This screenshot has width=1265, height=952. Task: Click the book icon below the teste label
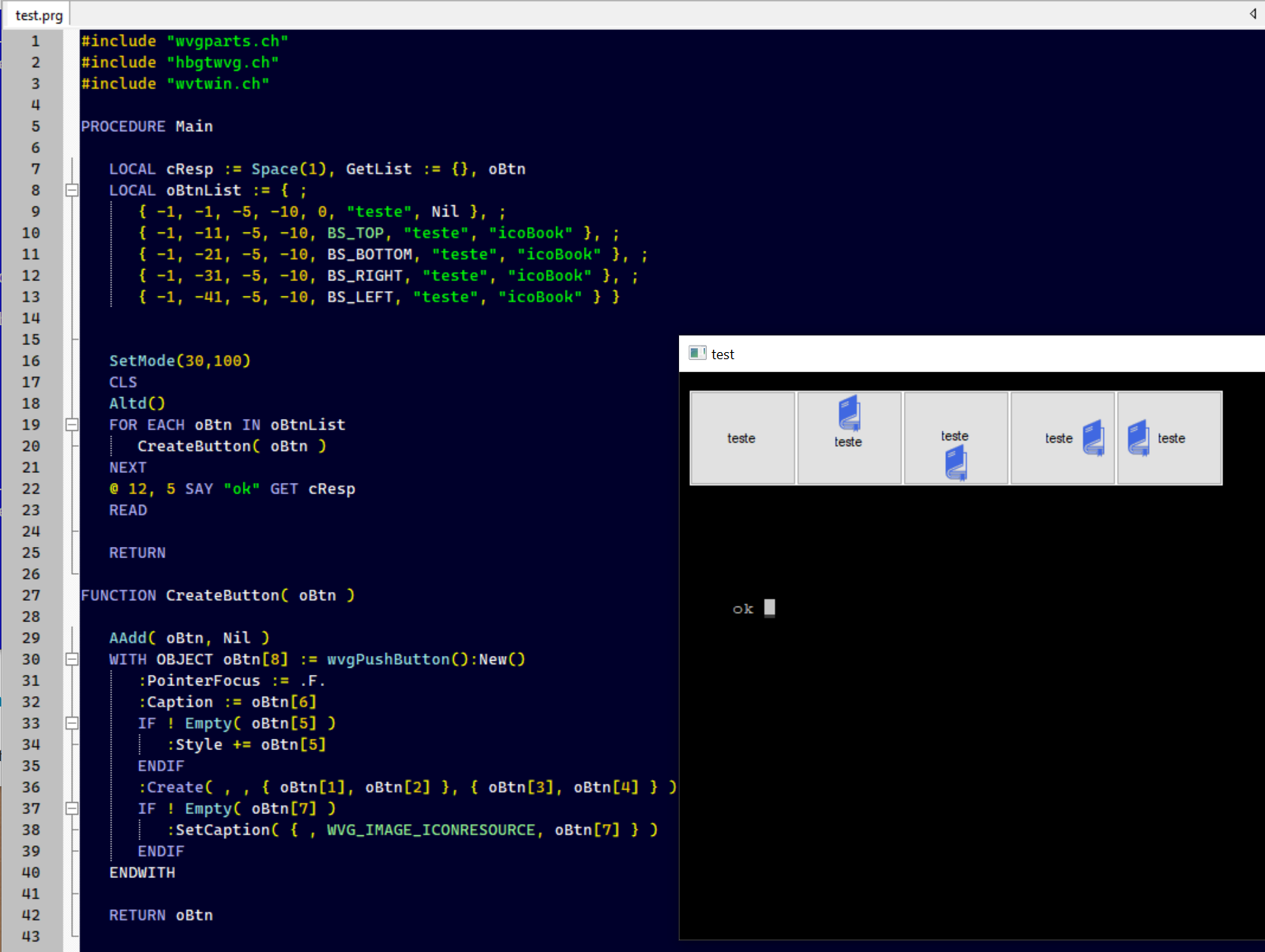coord(955,463)
